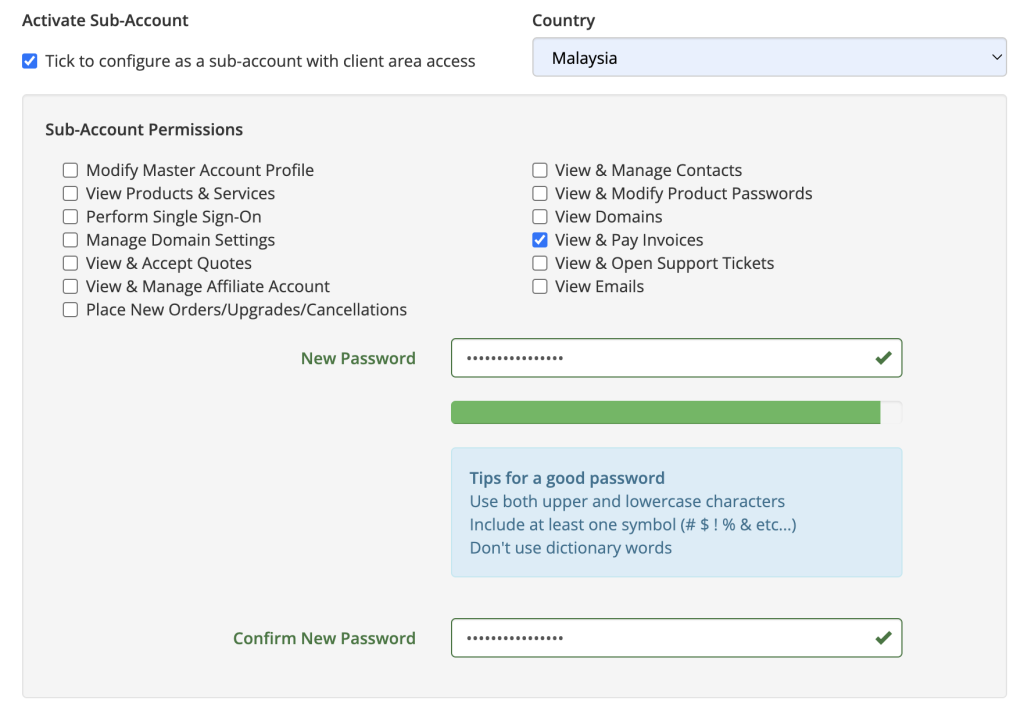Tick the Perform Single Sign-On checkbox
Image resolution: width=1024 pixels, height=711 pixels.
tap(71, 217)
